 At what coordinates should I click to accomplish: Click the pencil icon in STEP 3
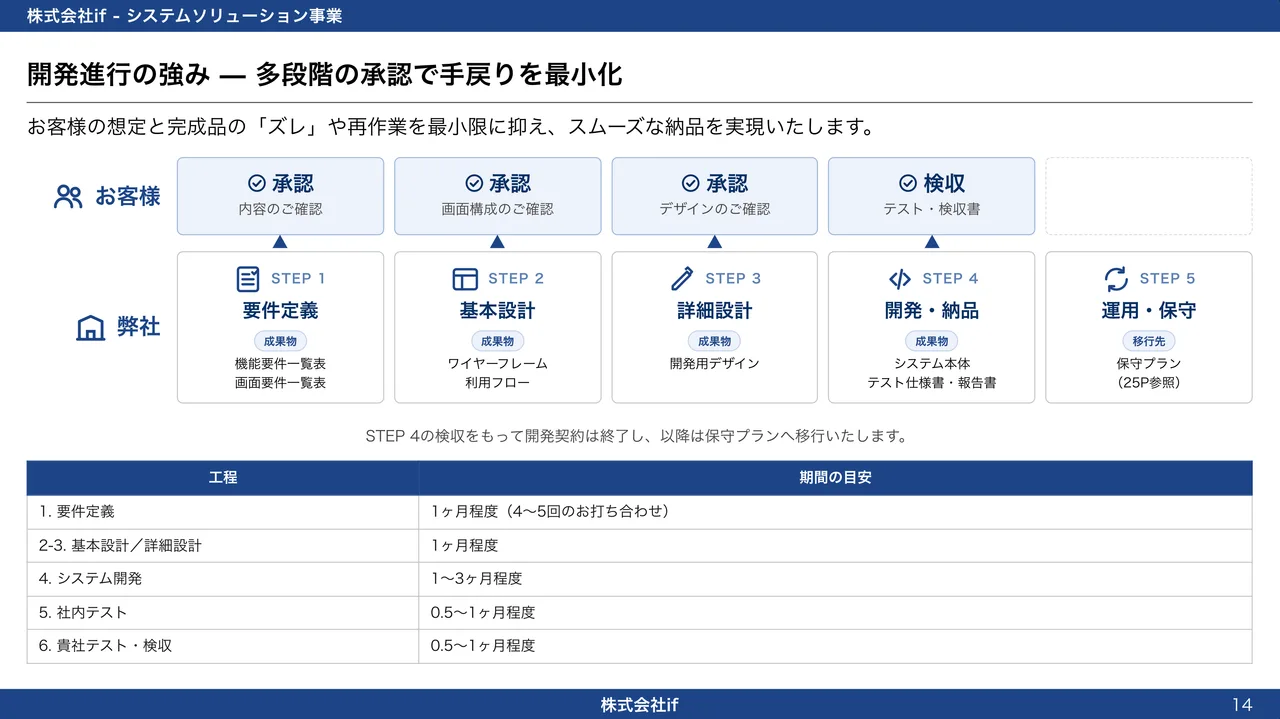click(682, 278)
